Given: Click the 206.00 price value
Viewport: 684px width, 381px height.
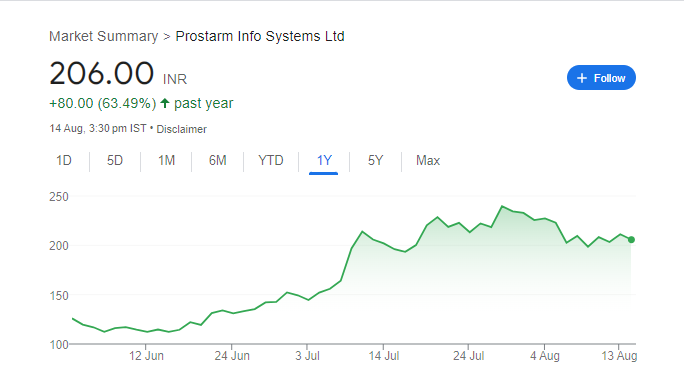Looking at the screenshot, I should tap(101, 73).
